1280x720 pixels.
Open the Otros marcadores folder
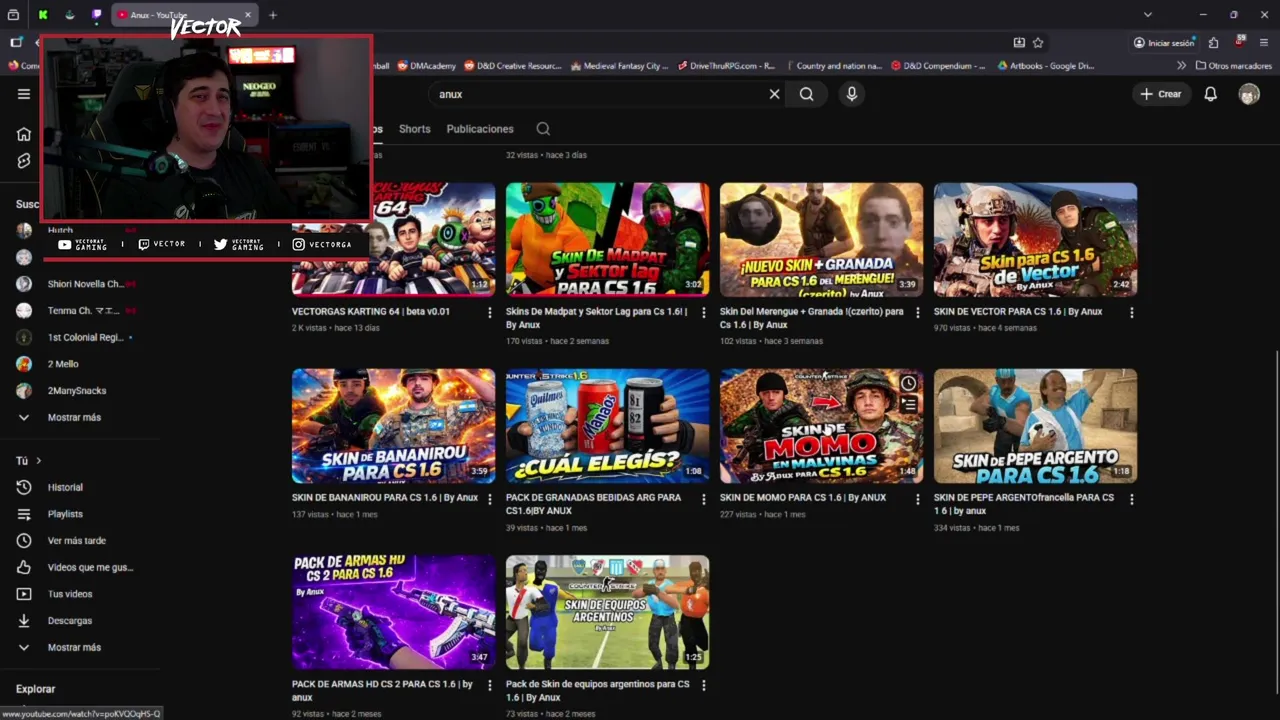tap(1234, 66)
